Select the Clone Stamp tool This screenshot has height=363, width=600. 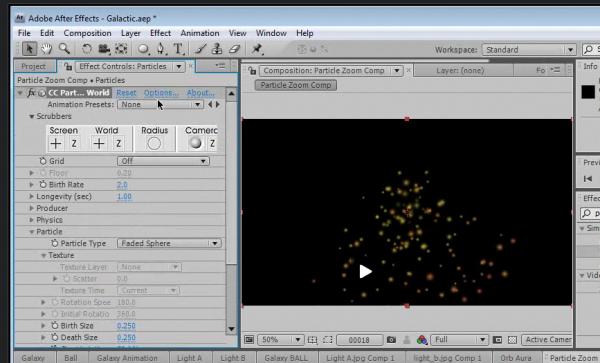click(217, 49)
